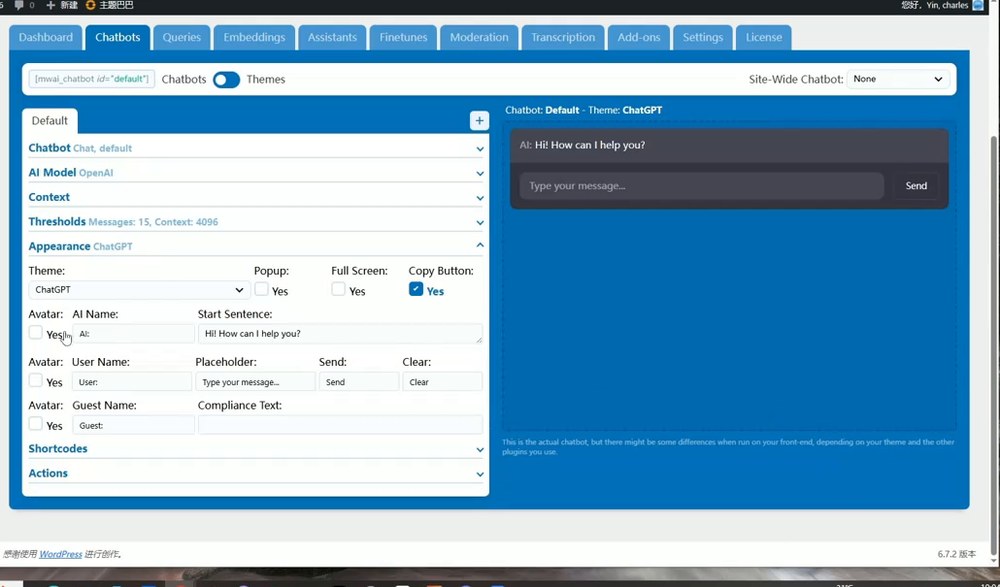1000x587 pixels.
Task: Open the Settings tab
Action: pyautogui.click(x=703, y=37)
